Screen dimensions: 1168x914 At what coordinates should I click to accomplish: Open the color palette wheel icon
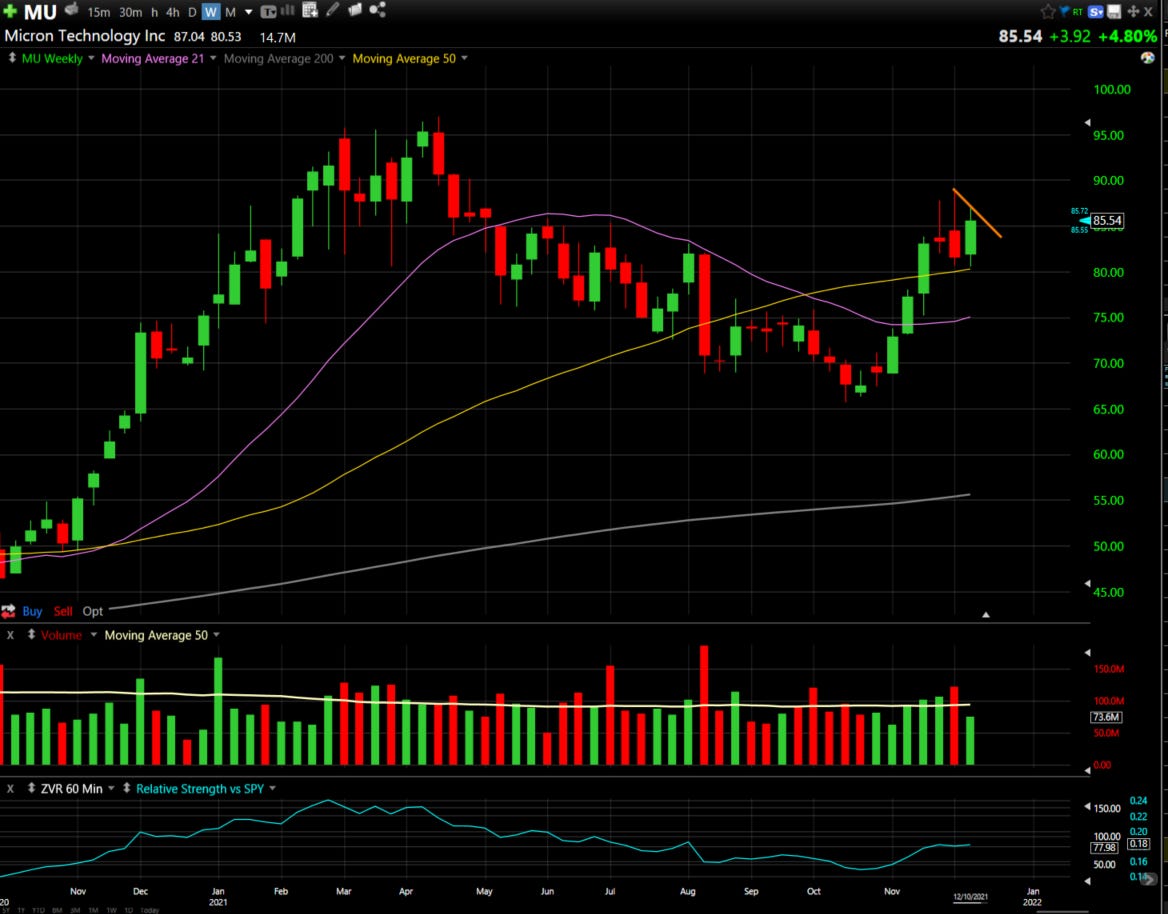point(1147,58)
